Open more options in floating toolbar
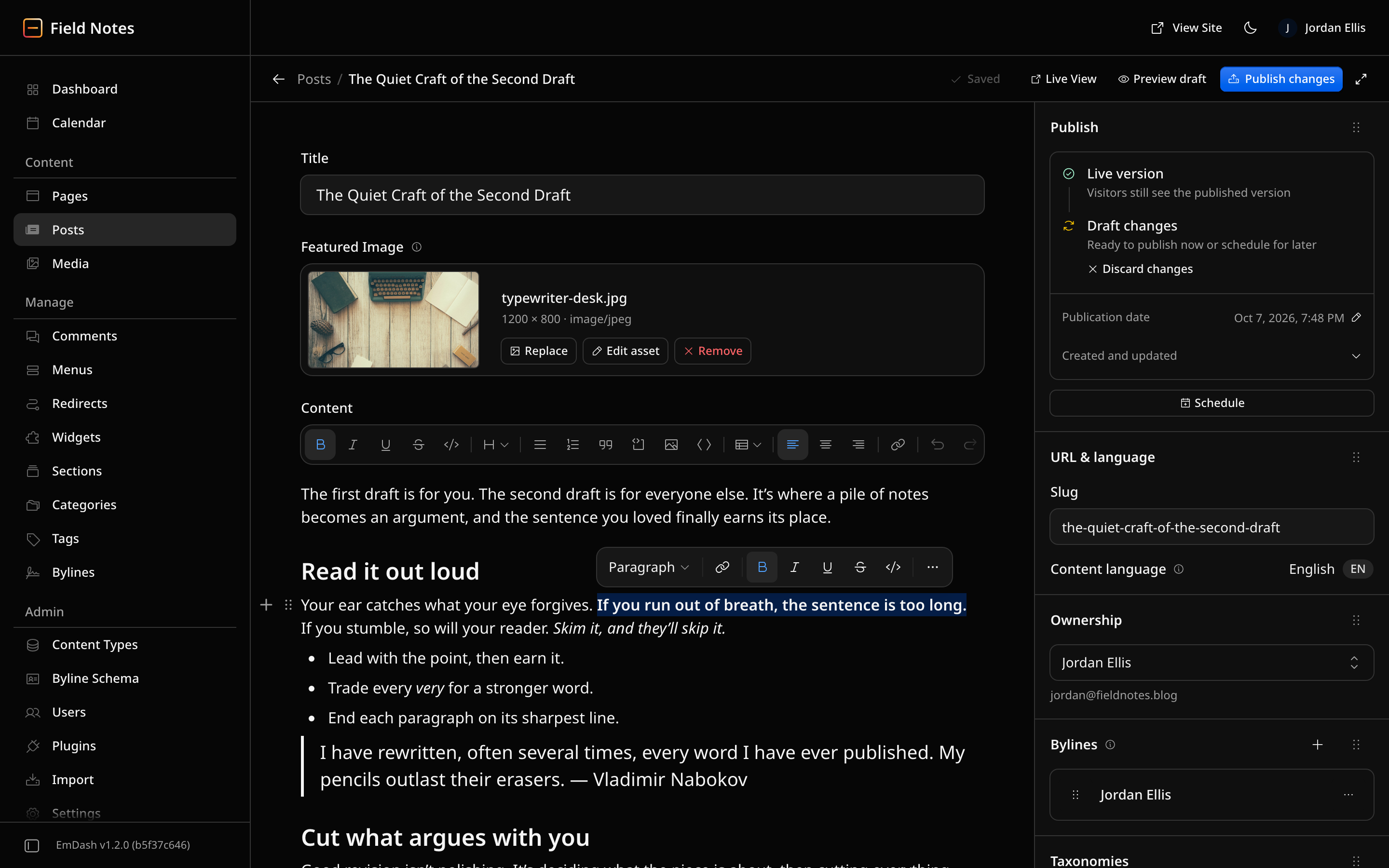 coord(933,567)
